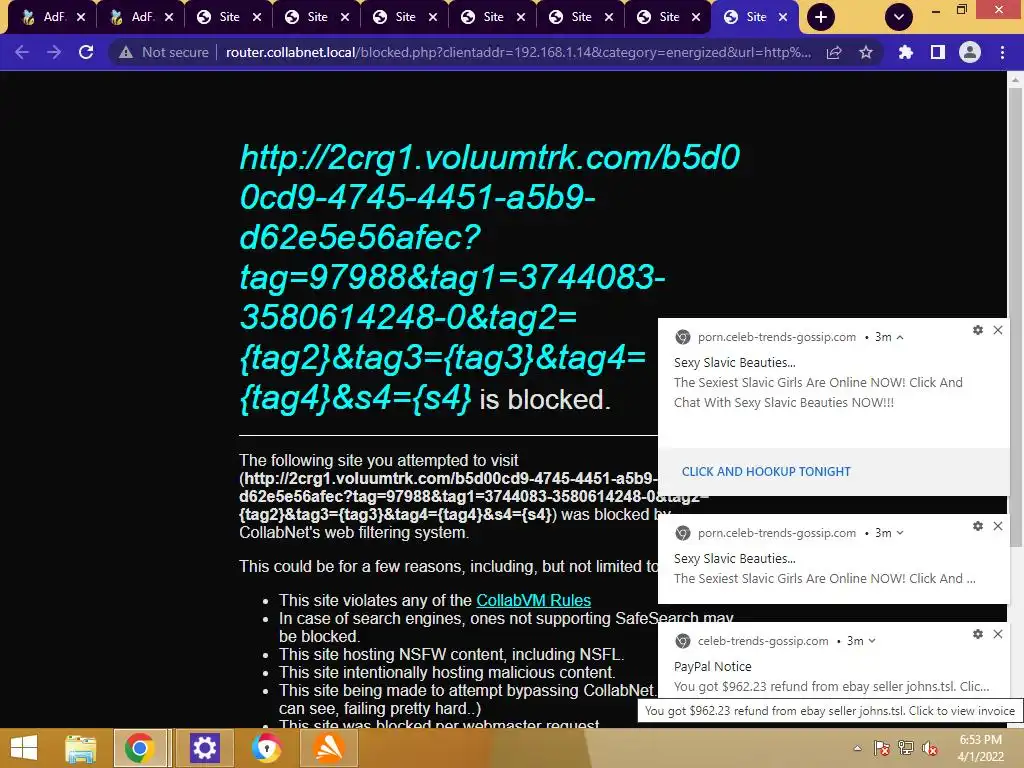Click the Action Center flag tray icon
1024x768 pixels.
(882, 748)
